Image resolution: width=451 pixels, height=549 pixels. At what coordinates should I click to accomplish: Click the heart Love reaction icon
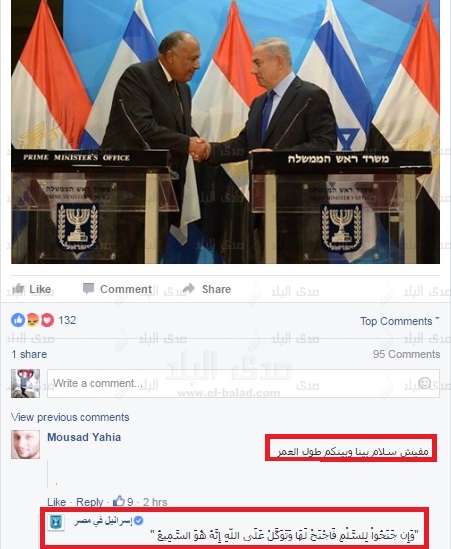click(47, 320)
